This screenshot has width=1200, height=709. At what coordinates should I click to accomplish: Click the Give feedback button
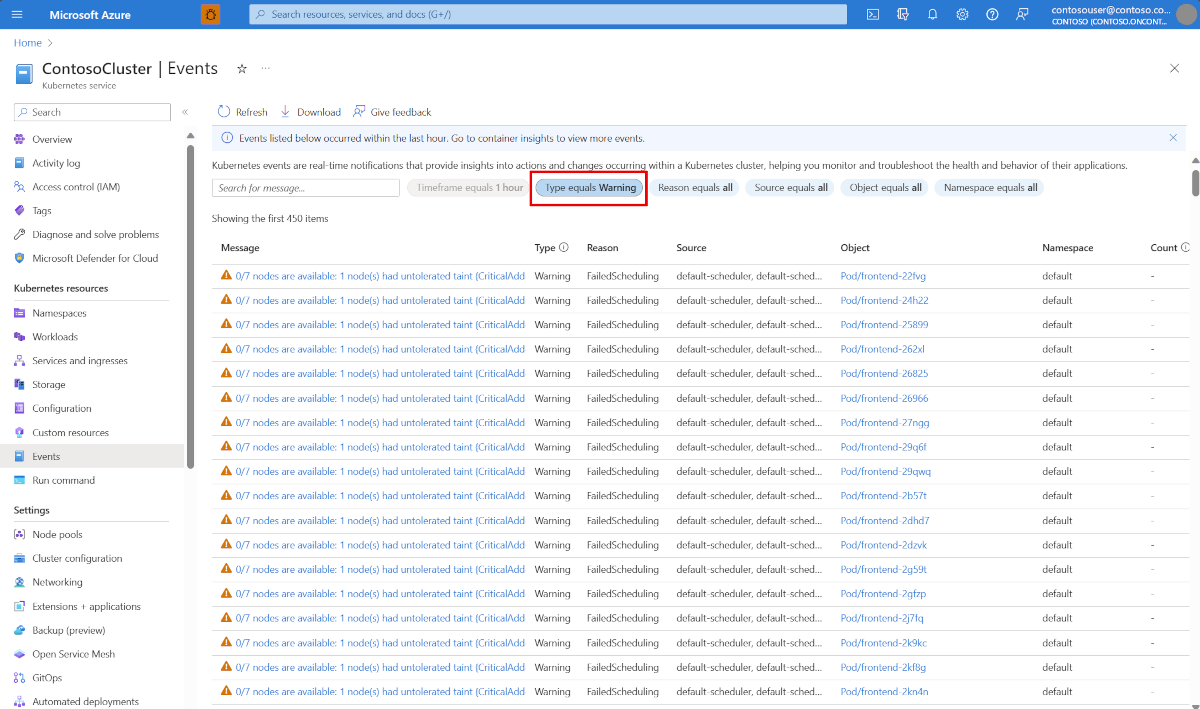point(392,112)
